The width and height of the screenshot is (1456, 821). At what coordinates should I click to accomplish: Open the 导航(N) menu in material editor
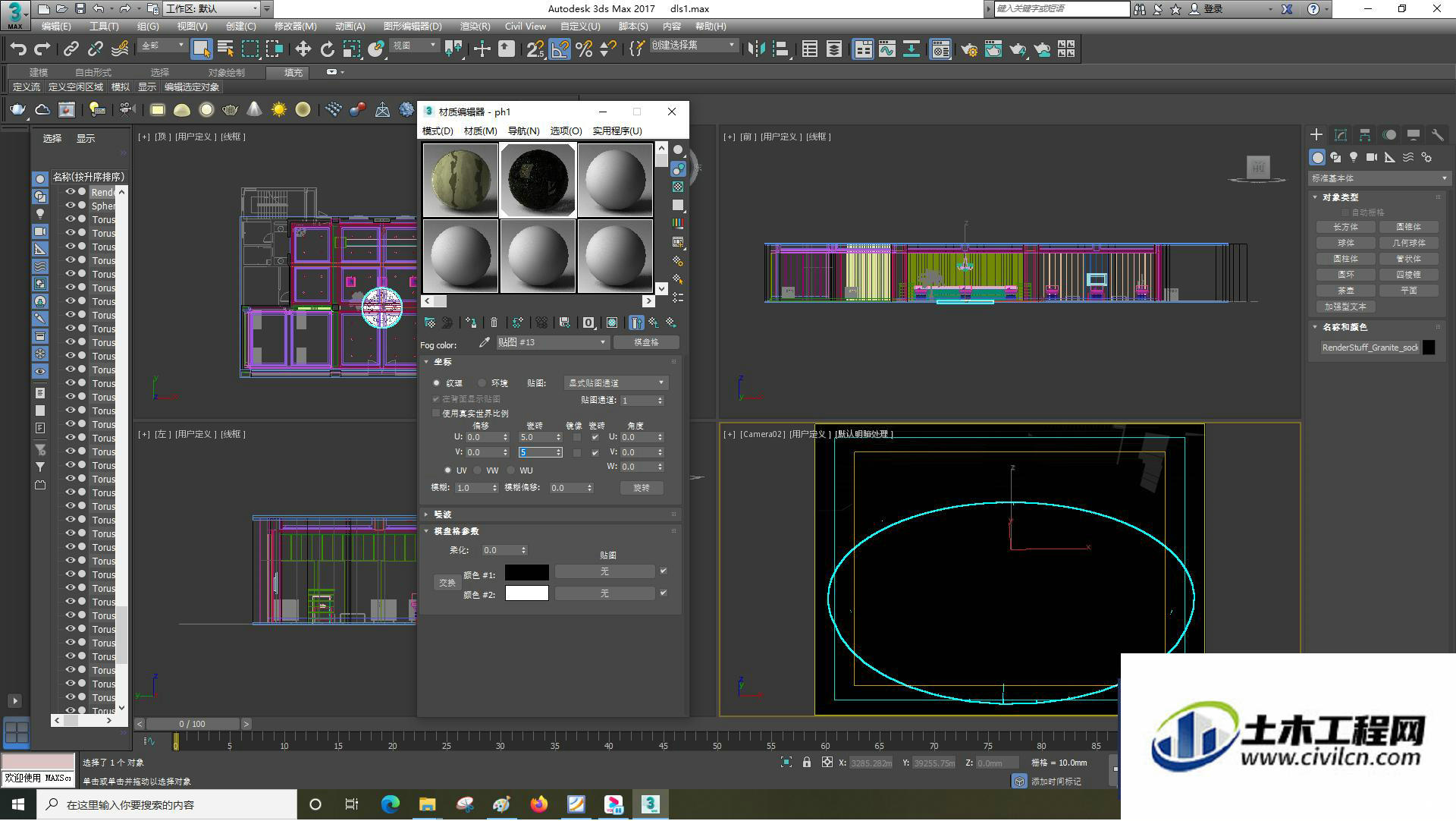523,131
